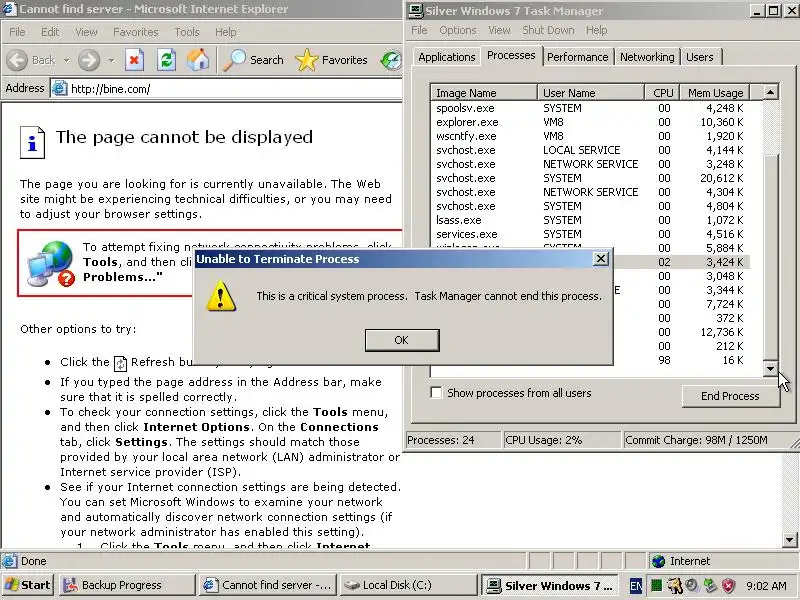Click the Task Manager title bar icon
Image resolution: width=800 pixels, height=600 pixels.
click(x=415, y=10)
